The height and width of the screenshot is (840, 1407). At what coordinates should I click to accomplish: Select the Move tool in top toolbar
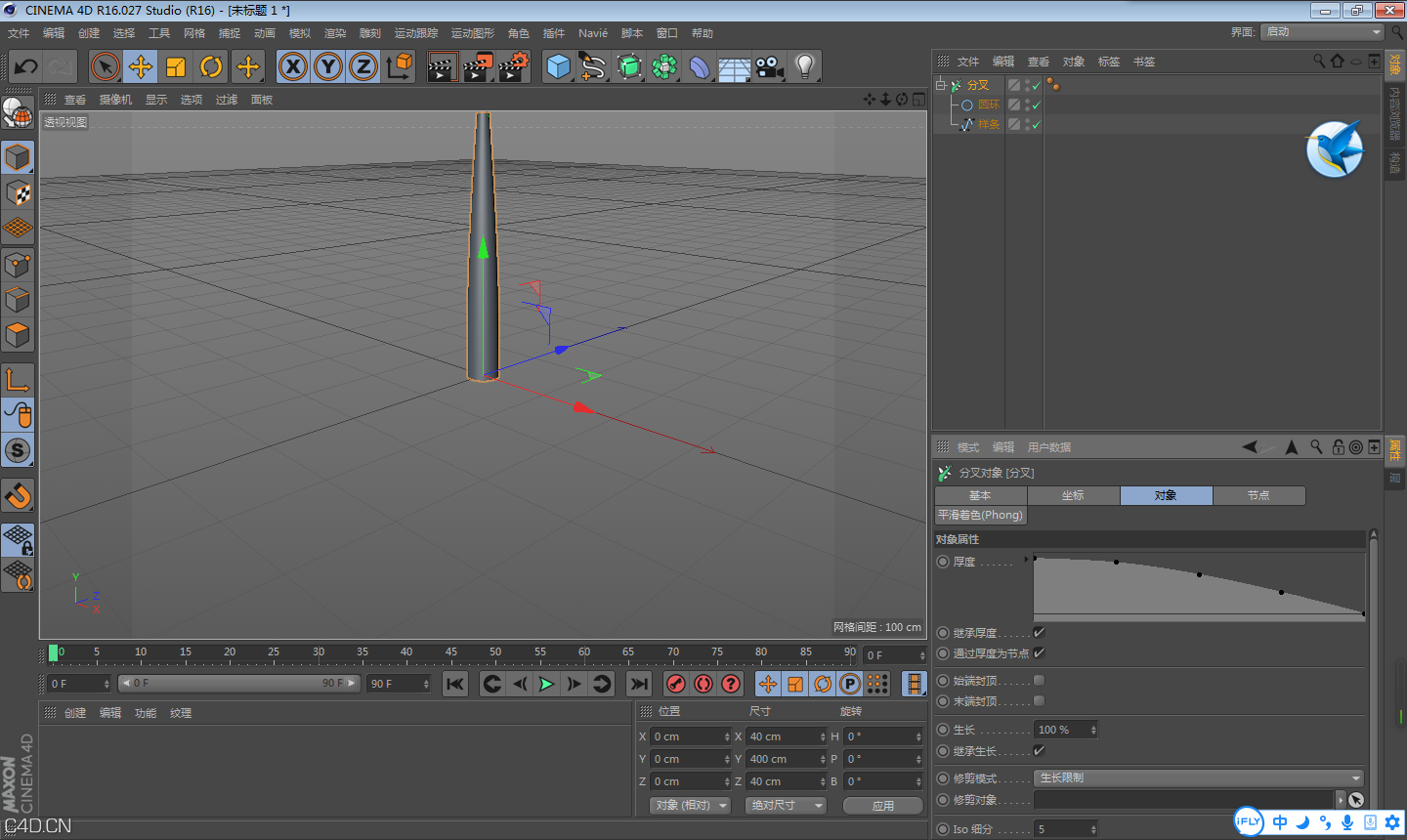click(x=141, y=66)
